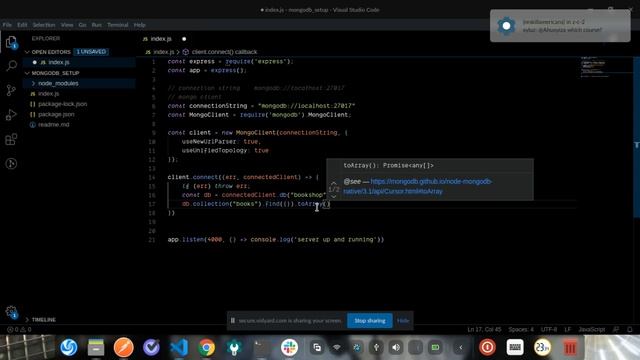The width and height of the screenshot is (640, 360).
Task: Open the Help menu
Action: [140, 25]
